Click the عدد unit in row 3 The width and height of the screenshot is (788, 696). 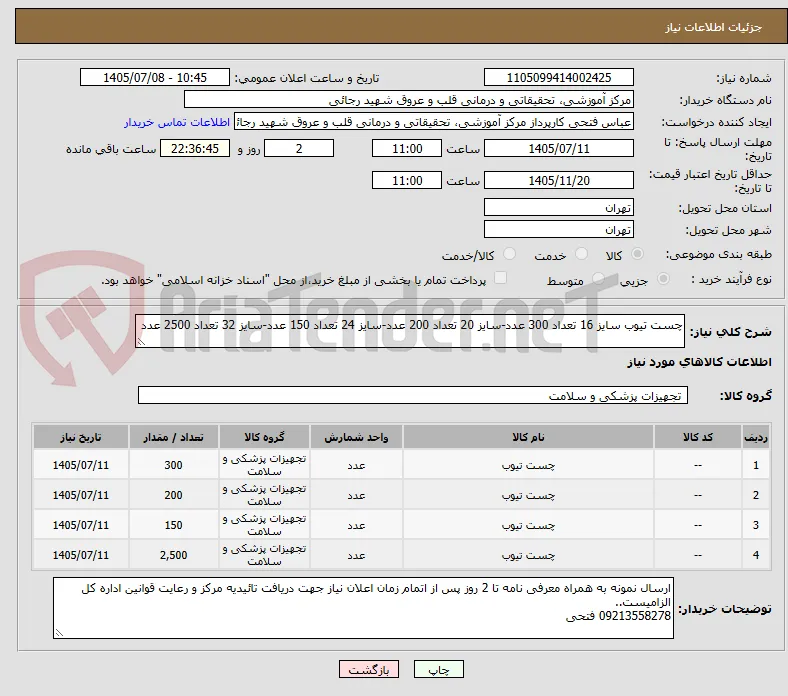pyautogui.click(x=356, y=526)
